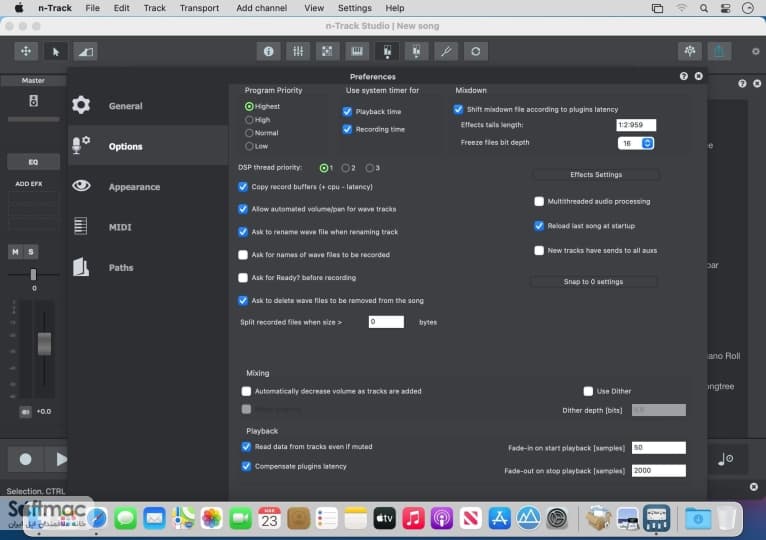
Task: Click the metronome note icon at bottom right
Action: pos(725,459)
